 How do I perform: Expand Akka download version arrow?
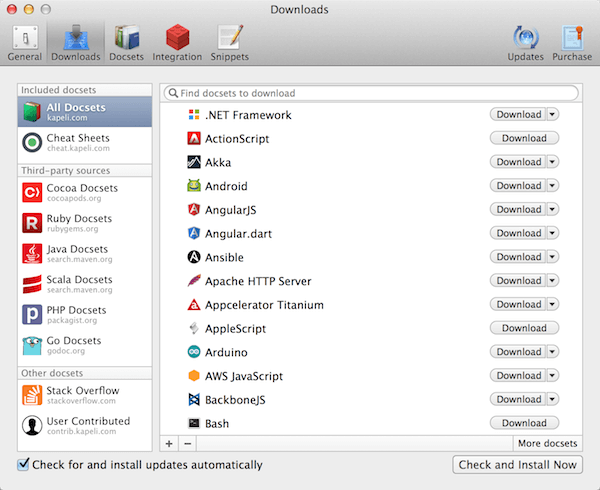[553, 162]
